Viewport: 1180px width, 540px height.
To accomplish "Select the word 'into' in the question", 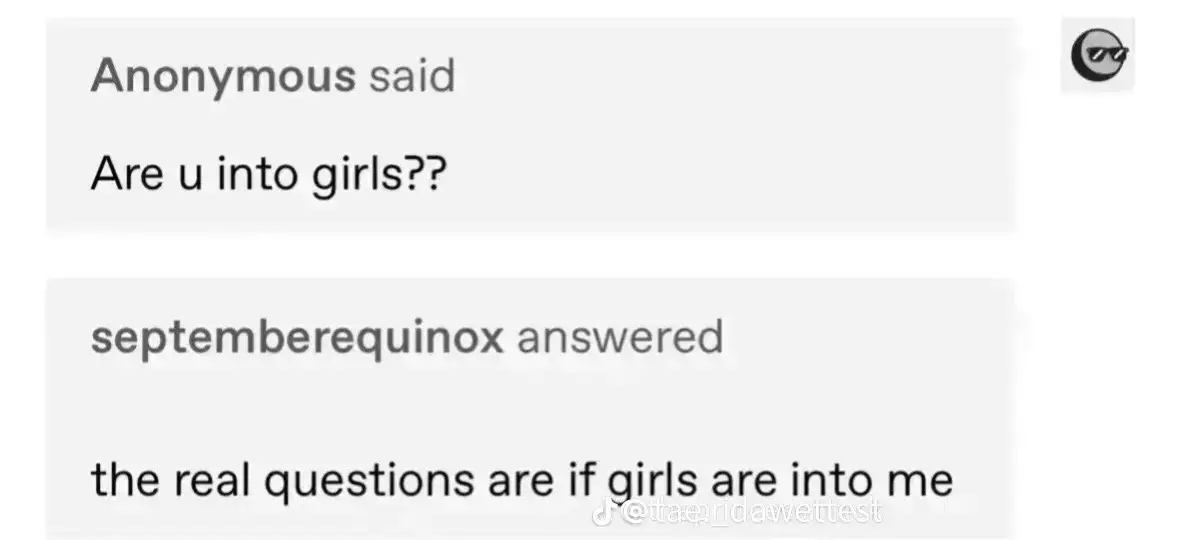I will [257, 174].
